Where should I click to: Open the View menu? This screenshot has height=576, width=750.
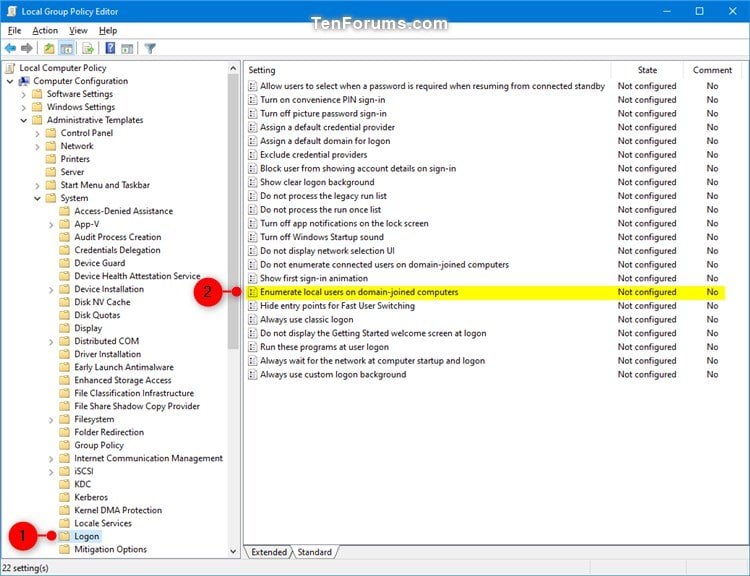(78, 31)
